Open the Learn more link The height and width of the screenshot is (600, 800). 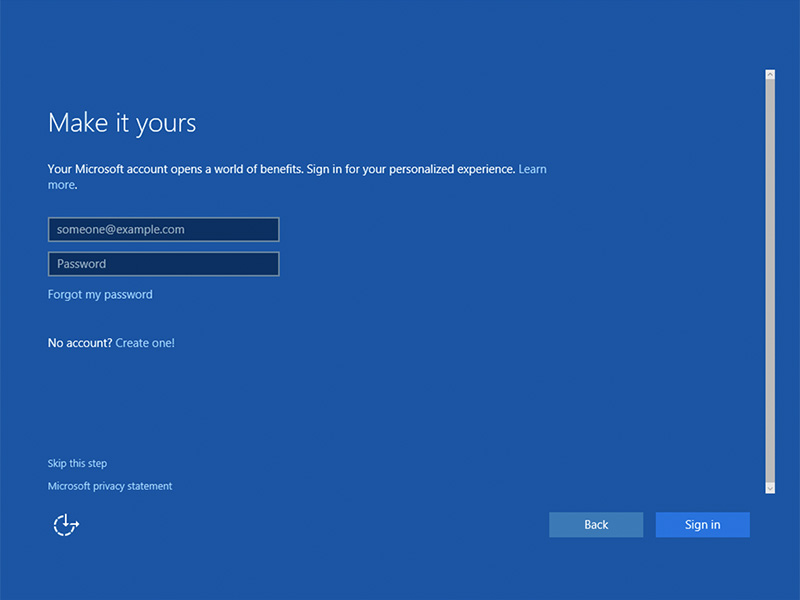532,170
